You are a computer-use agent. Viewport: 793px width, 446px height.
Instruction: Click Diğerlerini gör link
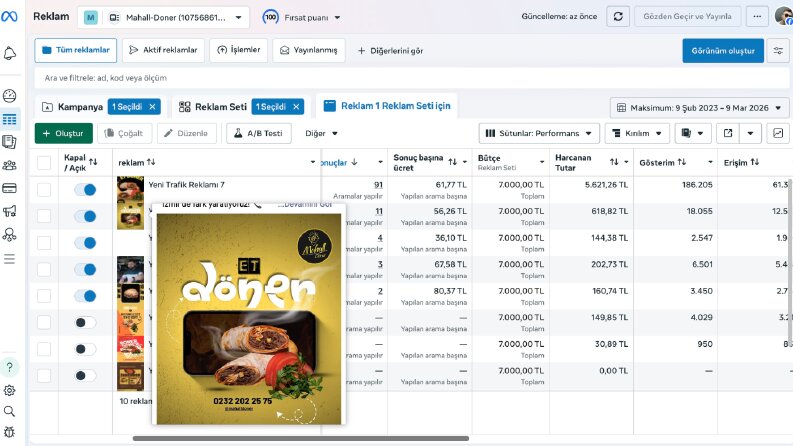390,51
